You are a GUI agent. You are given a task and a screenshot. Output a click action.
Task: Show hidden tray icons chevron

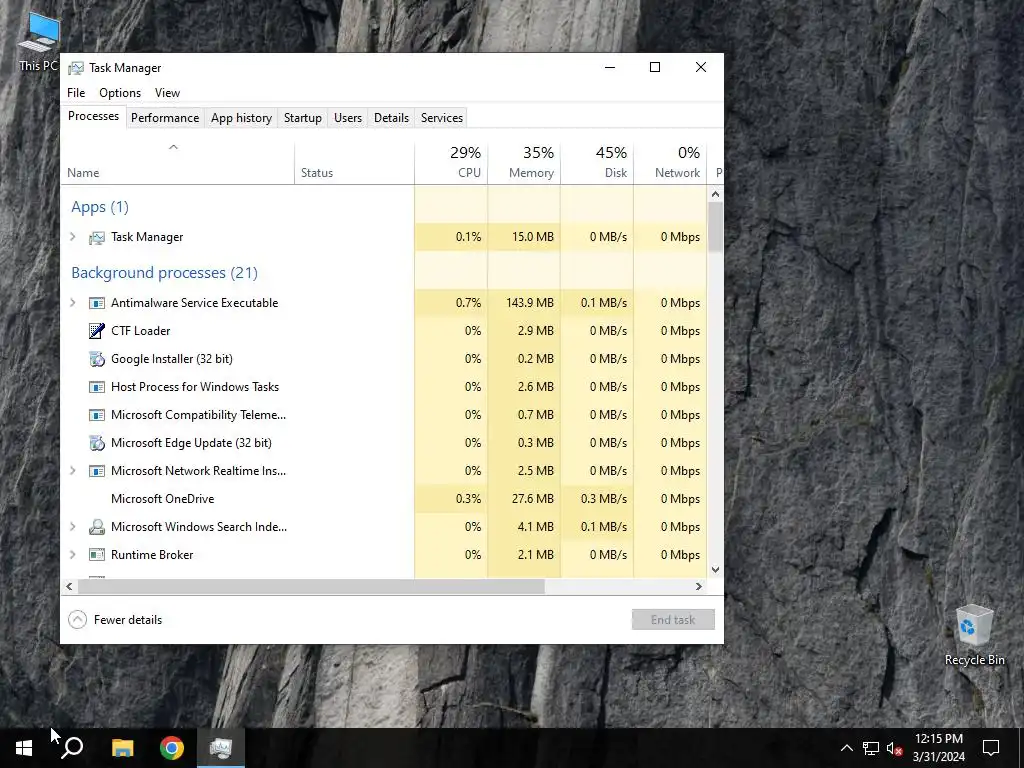click(x=846, y=748)
